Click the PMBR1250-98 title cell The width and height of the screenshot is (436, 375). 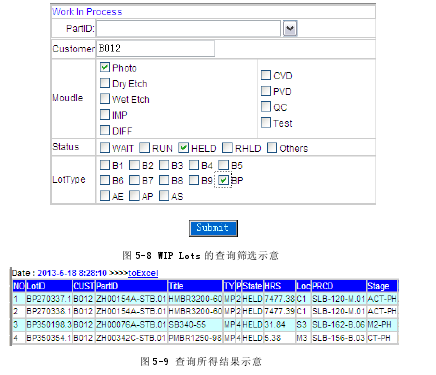(x=195, y=338)
